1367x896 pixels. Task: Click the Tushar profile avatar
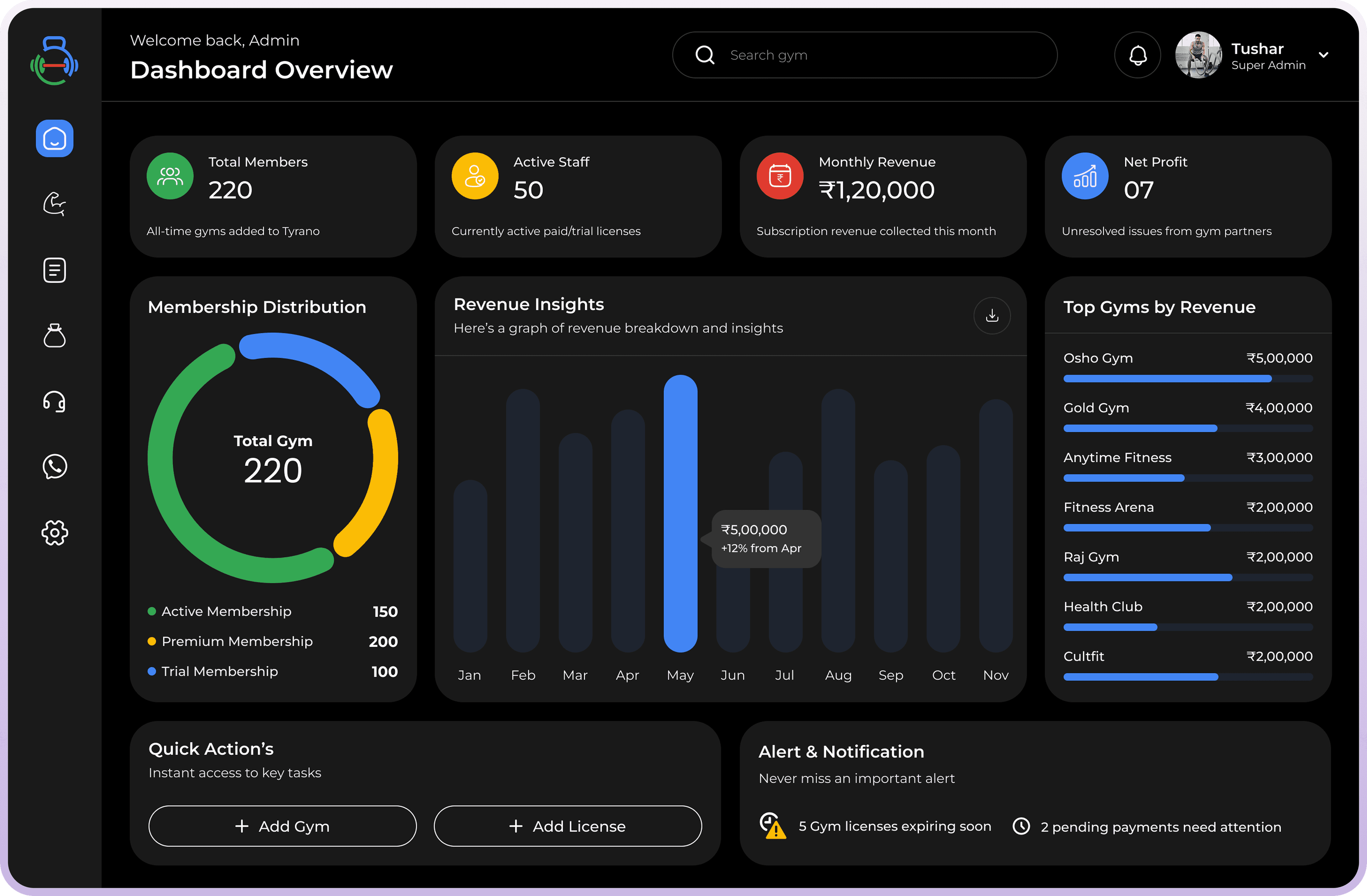(1198, 55)
